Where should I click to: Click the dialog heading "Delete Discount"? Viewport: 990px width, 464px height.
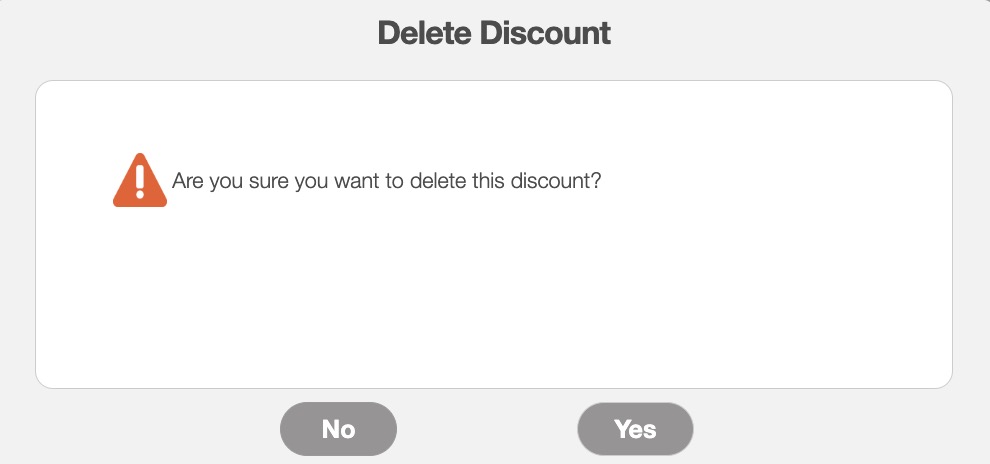(x=494, y=33)
